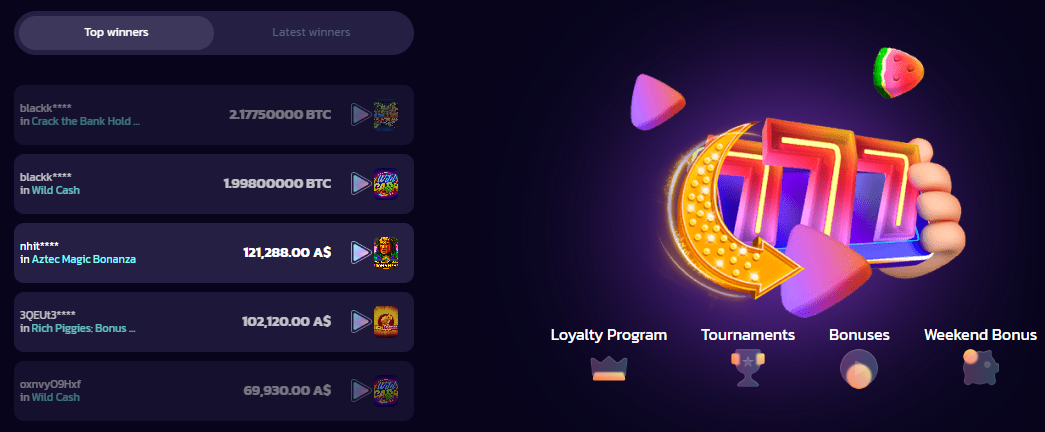The height and width of the screenshot is (432, 1045).
Task: Click the Crack the Bank game thumbnail
Action: 386,115
